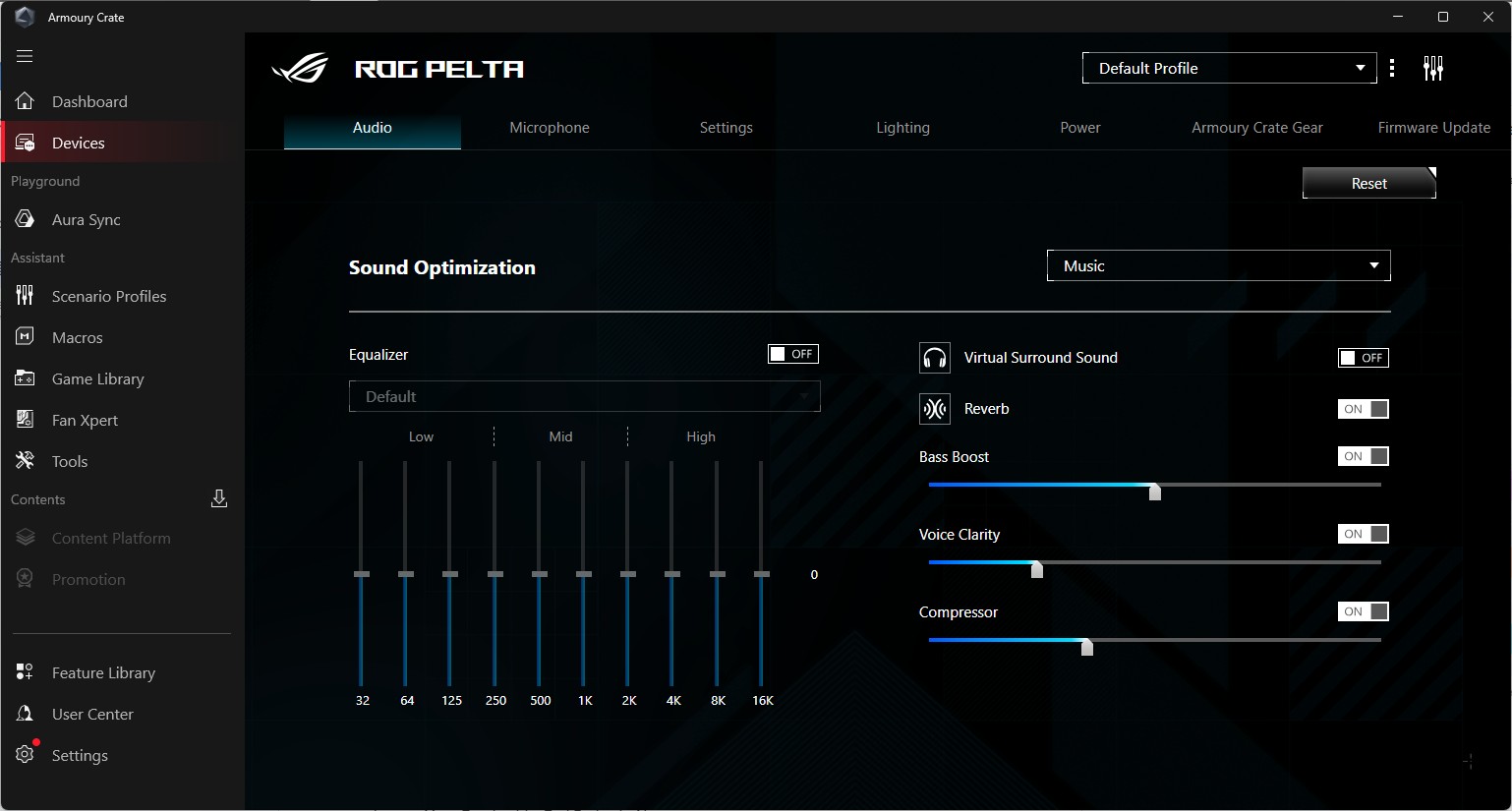
Task: Open Feature Library in sidebar
Action: tap(103, 672)
